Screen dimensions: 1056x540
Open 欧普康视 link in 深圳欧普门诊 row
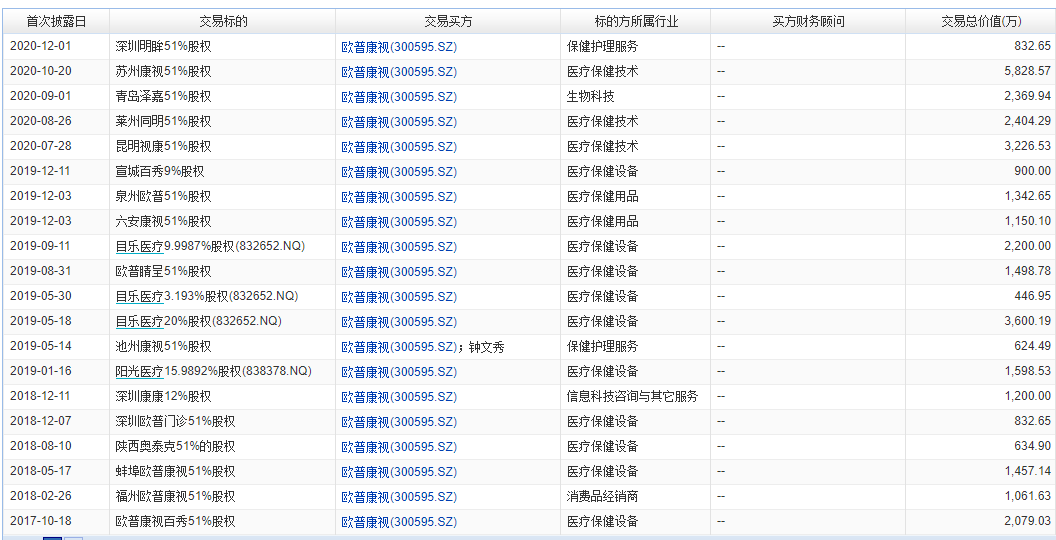(399, 421)
